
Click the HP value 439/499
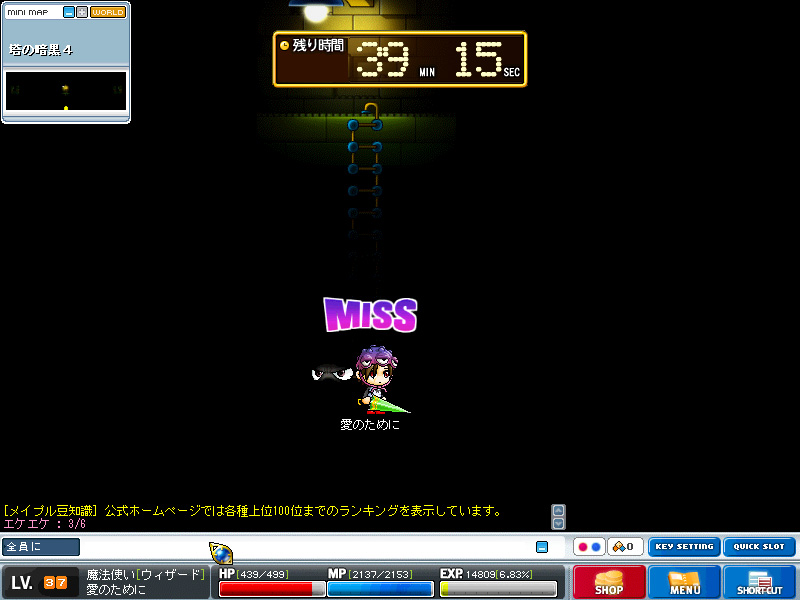[x=262, y=574]
